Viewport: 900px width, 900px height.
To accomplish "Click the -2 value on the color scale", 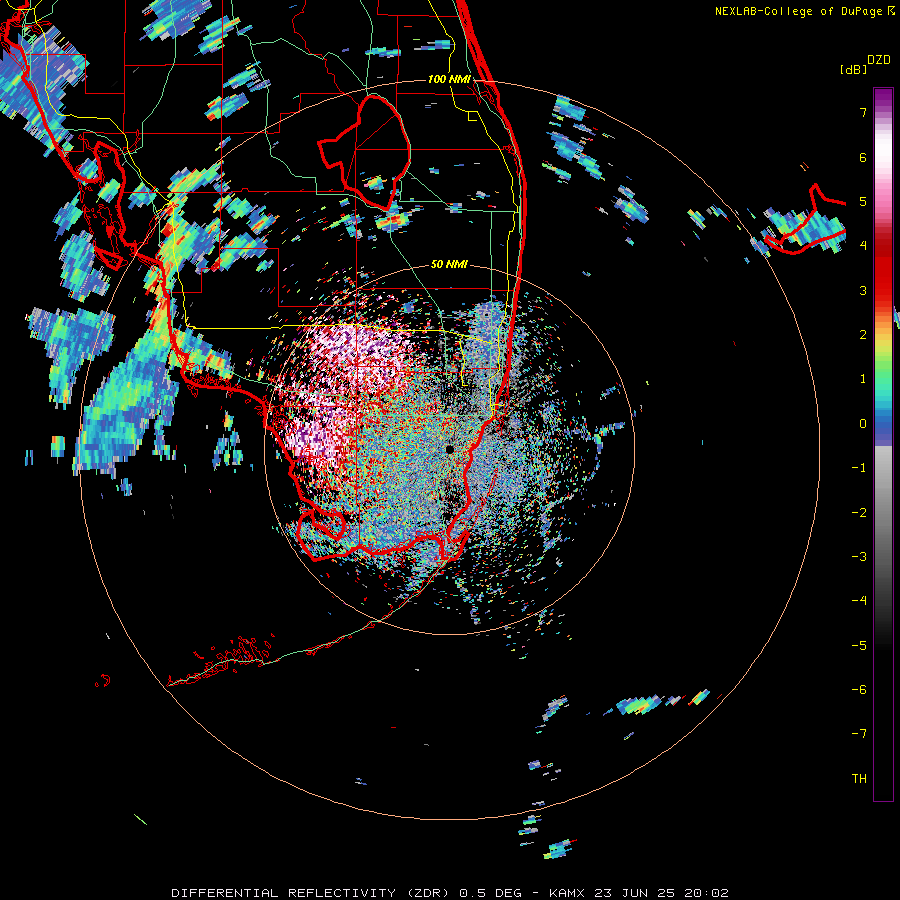I will point(859,513).
